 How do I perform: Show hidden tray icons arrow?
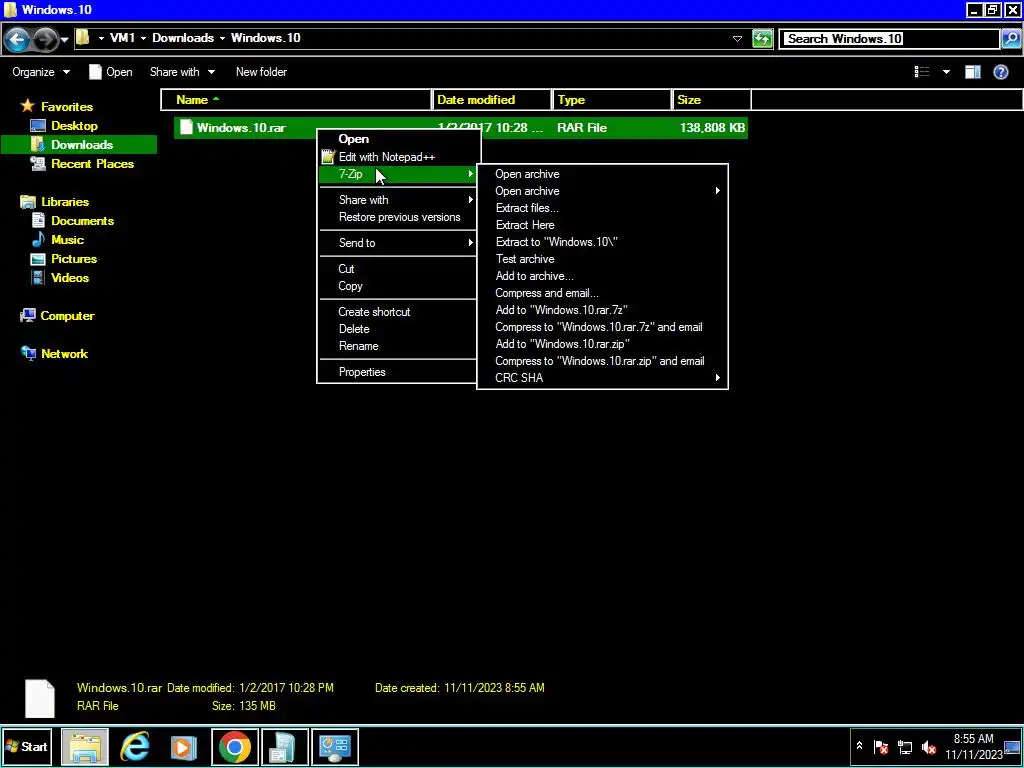click(859, 746)
